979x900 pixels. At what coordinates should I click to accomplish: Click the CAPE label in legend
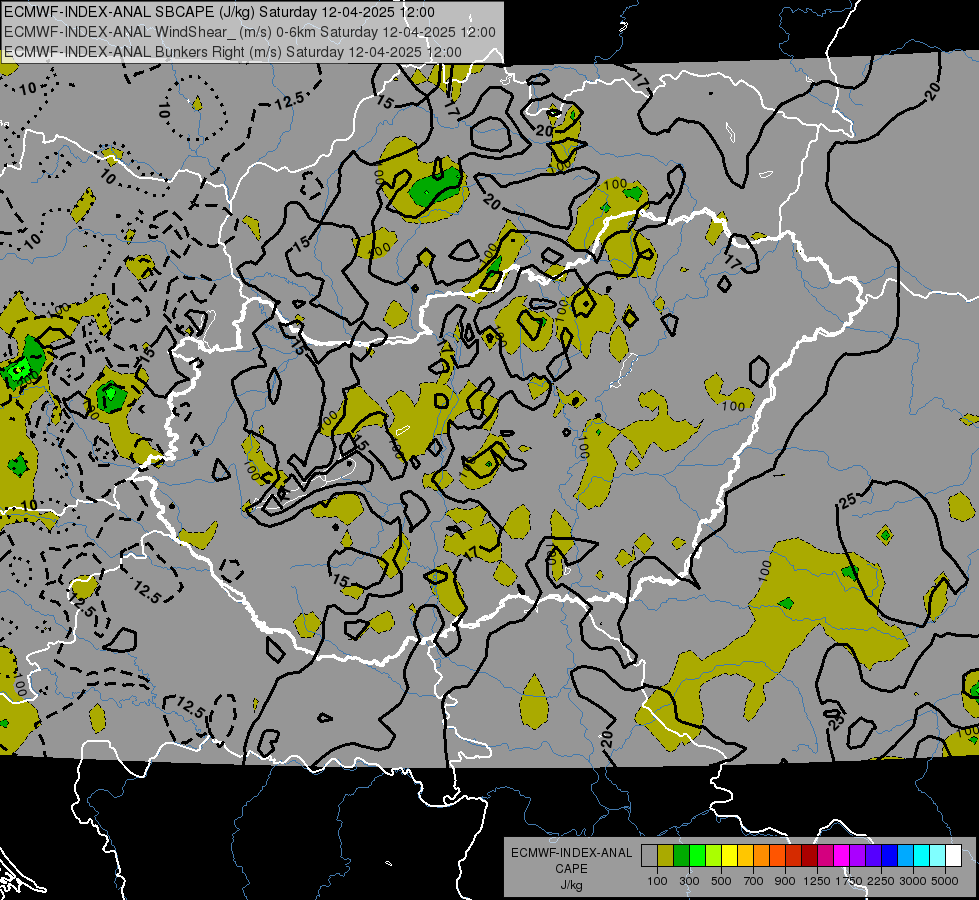click(571, 869)
